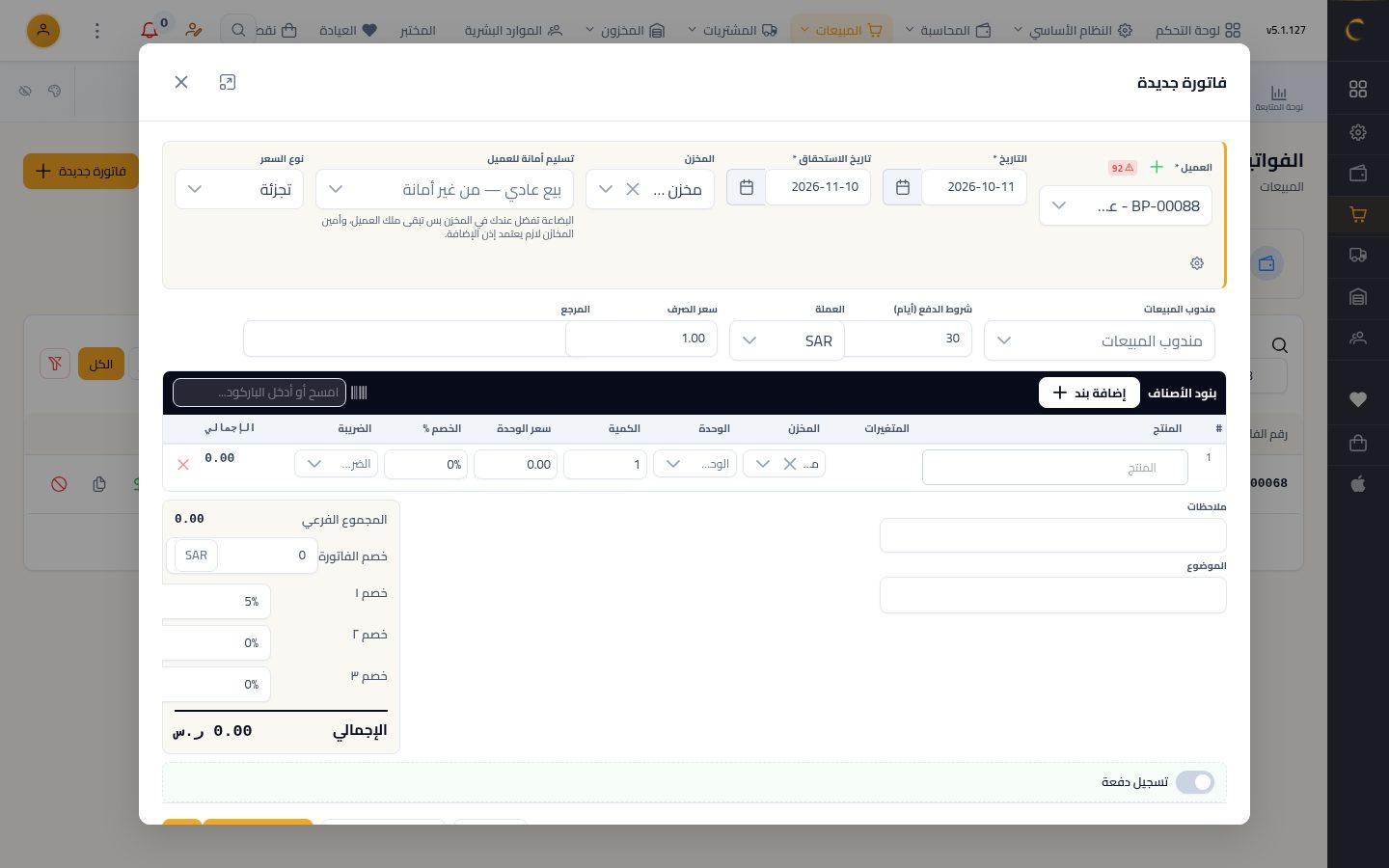Open the vertical dots options menu
1389x868 pixels.
pyautogui.click(x=96, y=30)
